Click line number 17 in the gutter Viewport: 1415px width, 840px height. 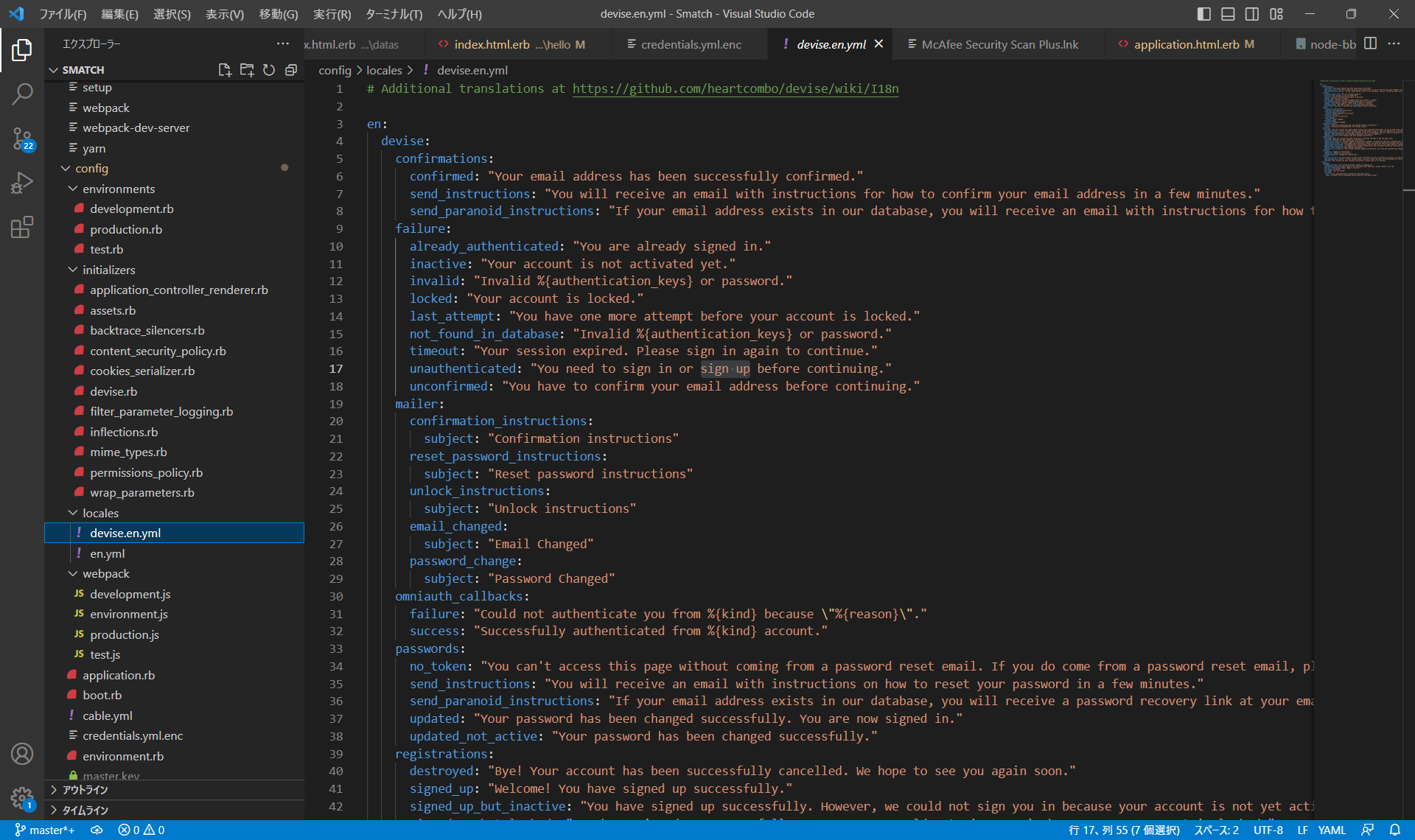click(336, 368)
